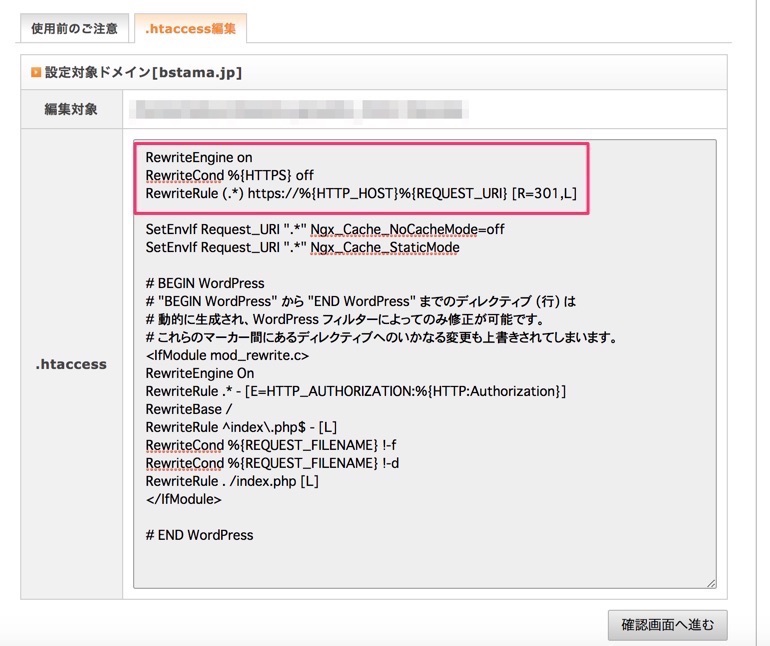Click the SetEnvIf line with Ngx_Cache_StaticMode

pos(302,247)
